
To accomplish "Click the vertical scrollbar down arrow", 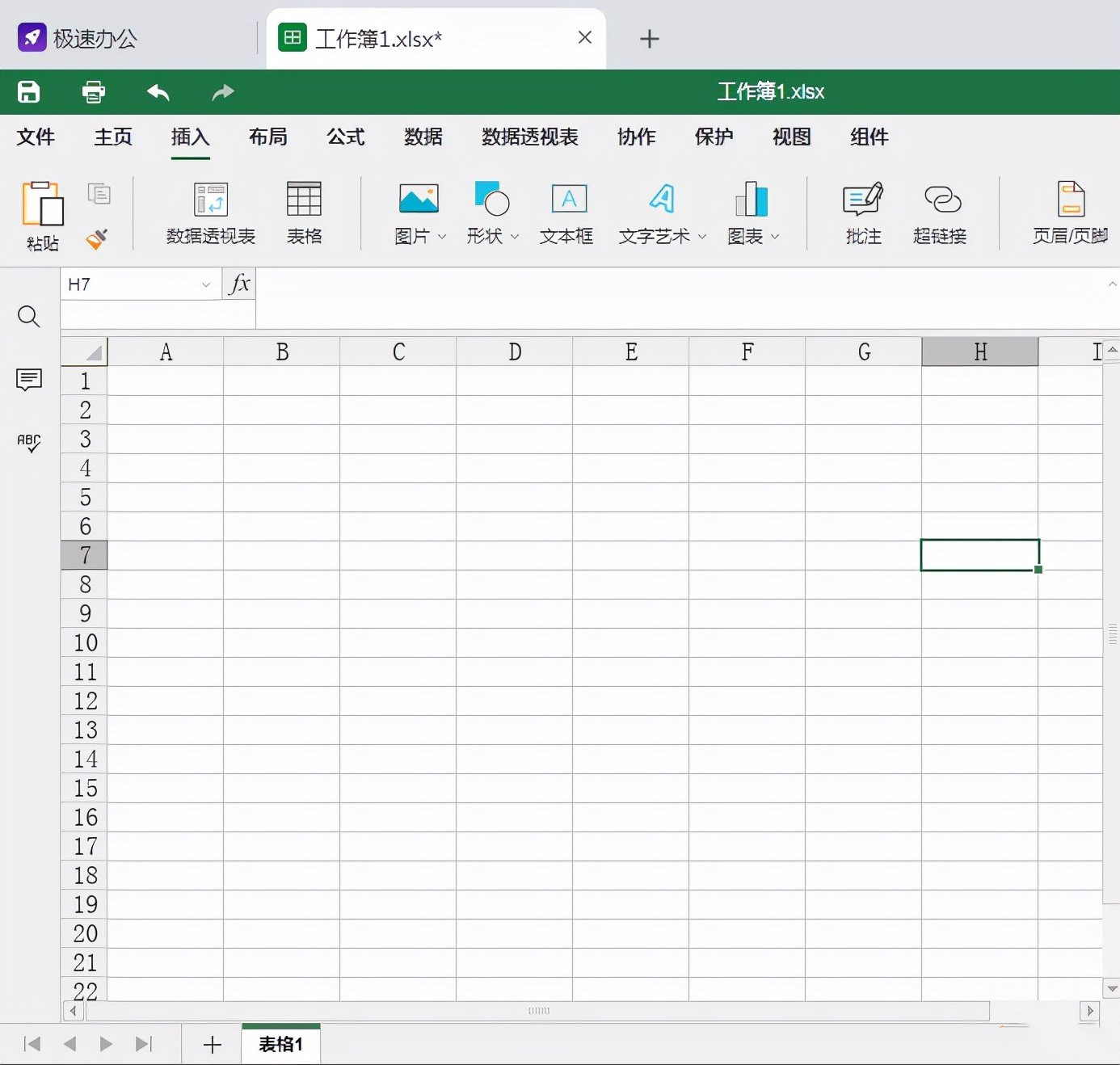I will [1112, 988].
